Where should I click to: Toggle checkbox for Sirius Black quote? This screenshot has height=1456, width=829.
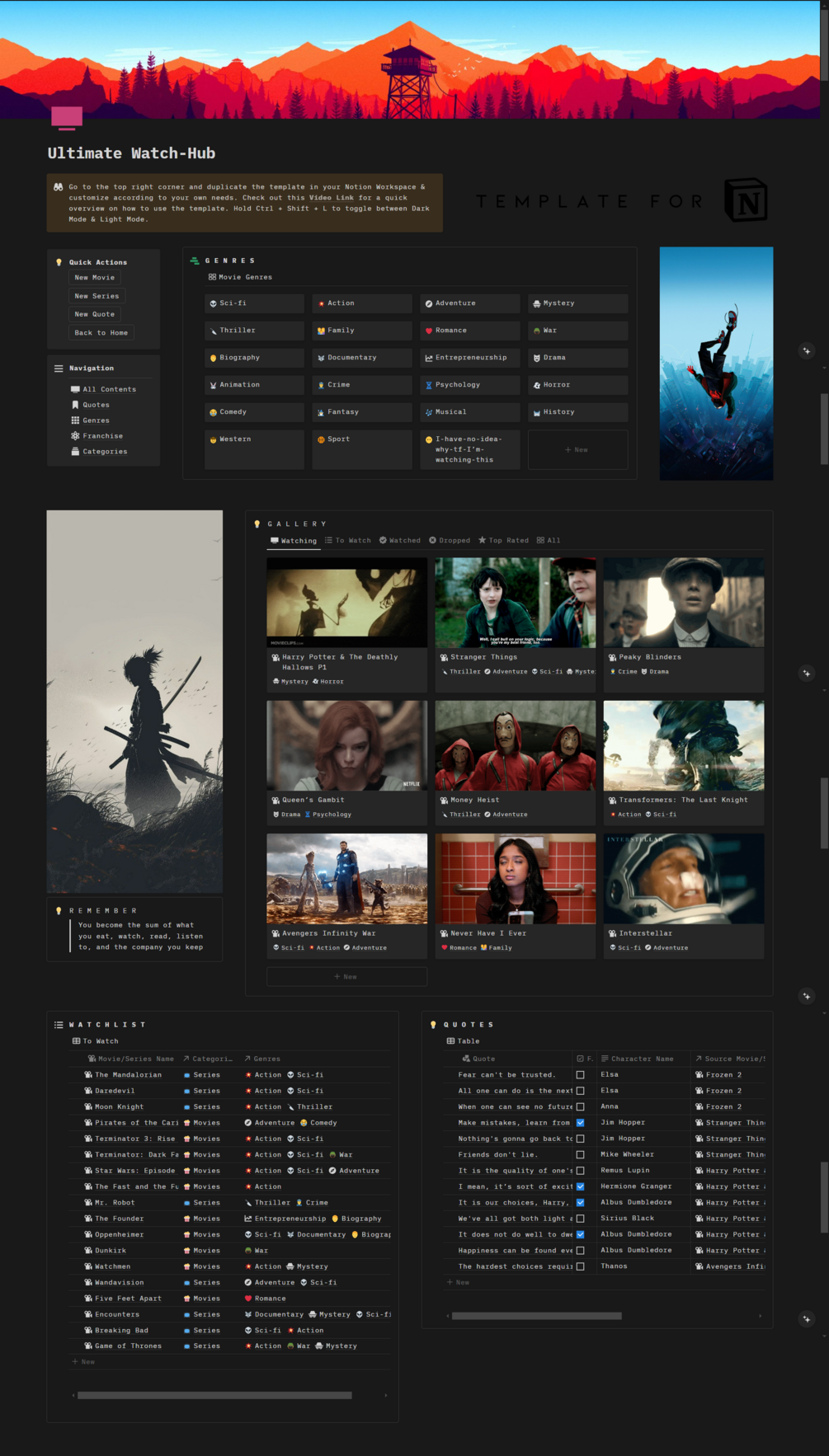click(x=580, y=1219)
